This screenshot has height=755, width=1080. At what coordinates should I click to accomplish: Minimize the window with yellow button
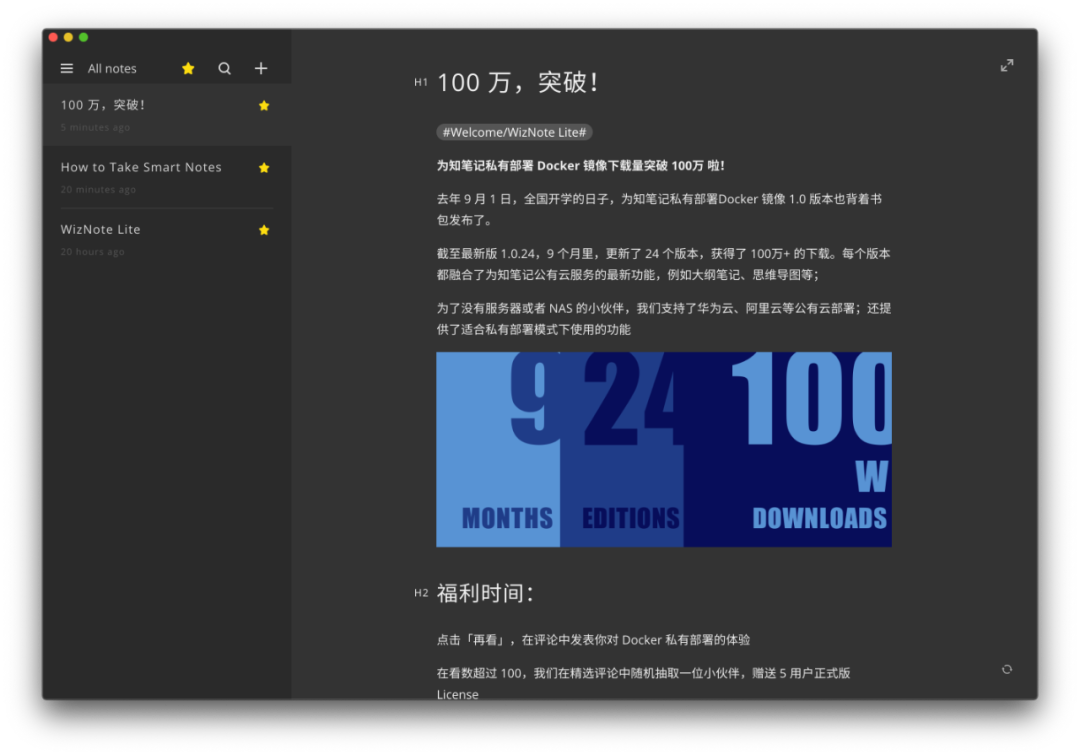68,37
